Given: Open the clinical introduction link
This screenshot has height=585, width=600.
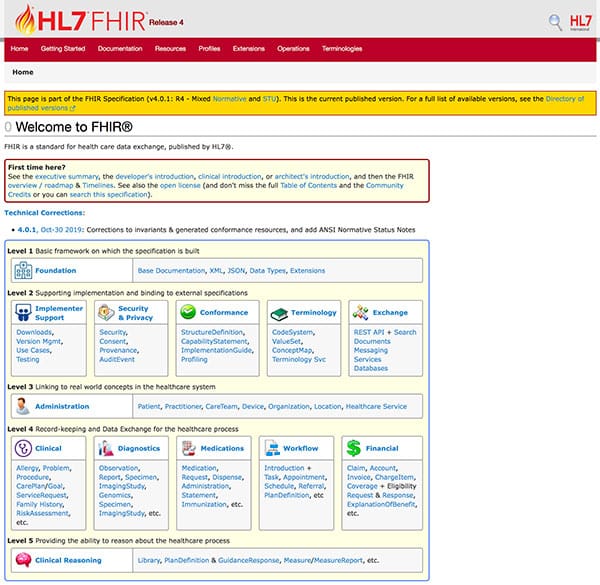Looking at the screenshot, I should pyautogui.click(x=230, y=176).
